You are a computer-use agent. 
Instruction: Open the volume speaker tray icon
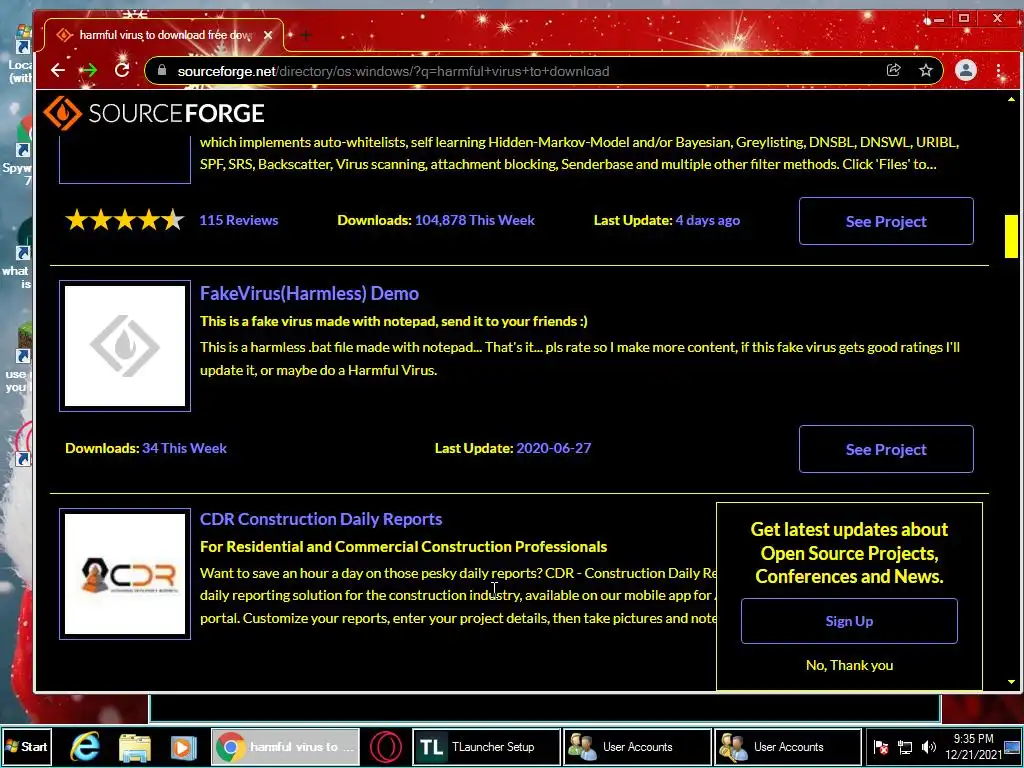[929, 747]
